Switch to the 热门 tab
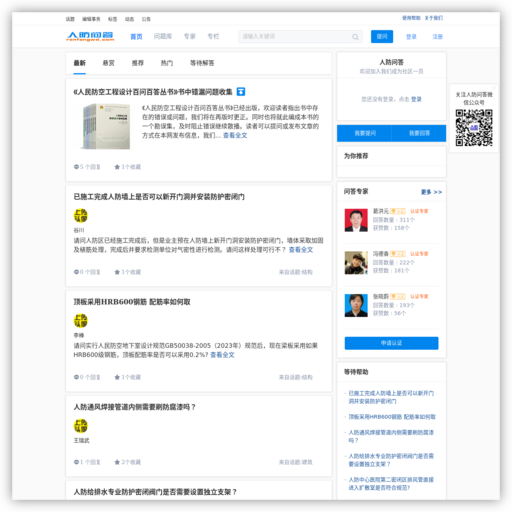This screenshot has height=512, width=512. click(167, 63)
